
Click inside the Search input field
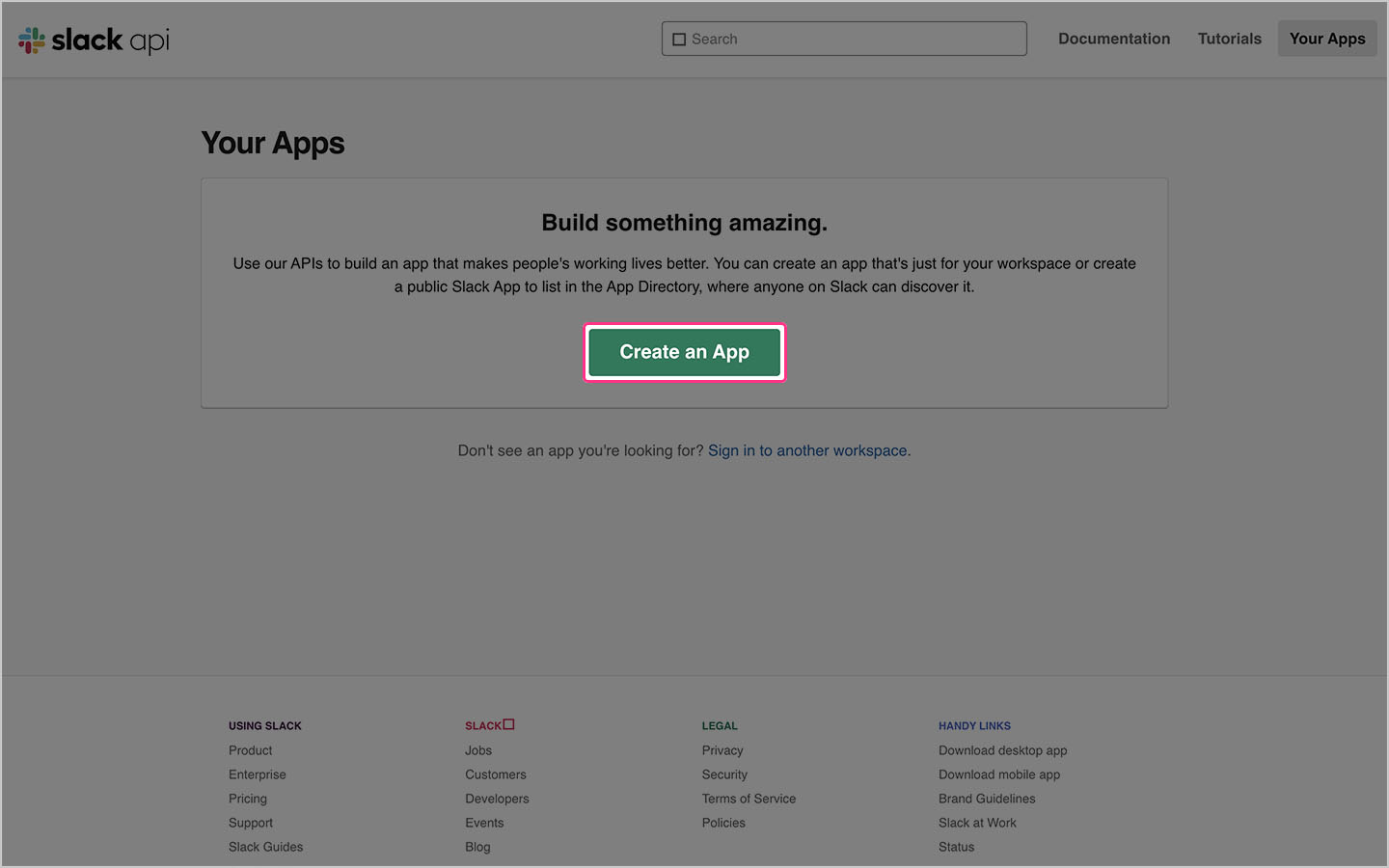pyautogui.click(x=844, y=39)
